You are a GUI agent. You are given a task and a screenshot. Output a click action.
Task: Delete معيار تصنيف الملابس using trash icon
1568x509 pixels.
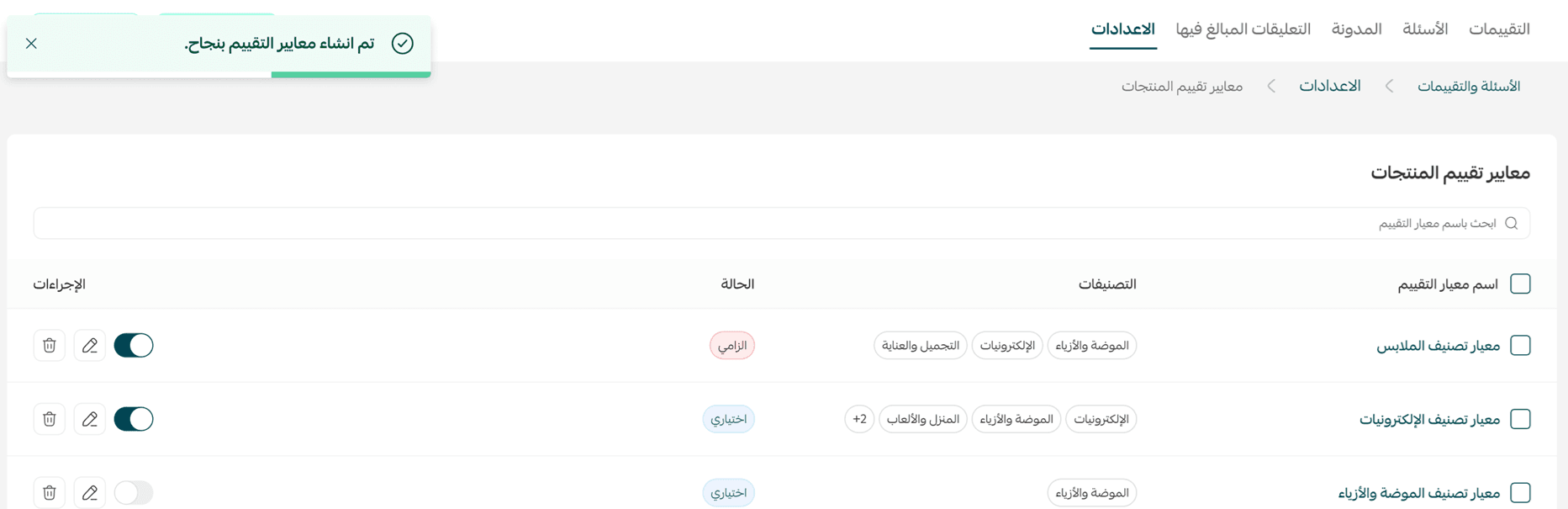pyautogui.click(x=50, y=345)
